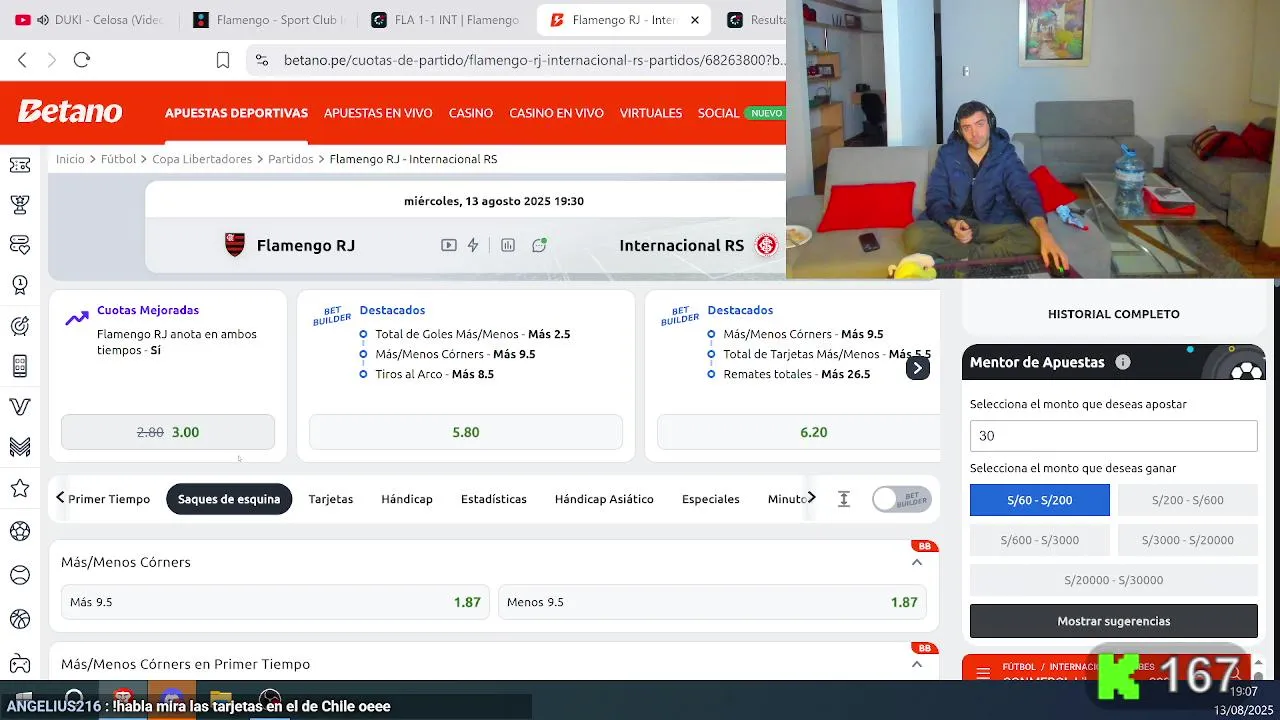Click the lightning bolt match icon

473,245
